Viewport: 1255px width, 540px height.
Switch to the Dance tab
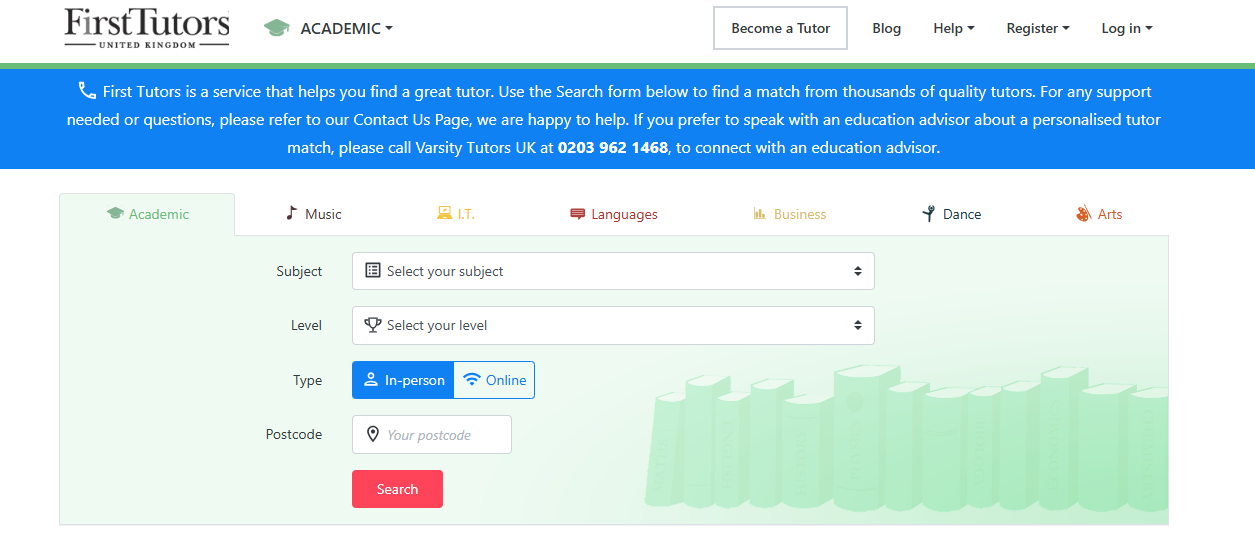coord(951,214)
